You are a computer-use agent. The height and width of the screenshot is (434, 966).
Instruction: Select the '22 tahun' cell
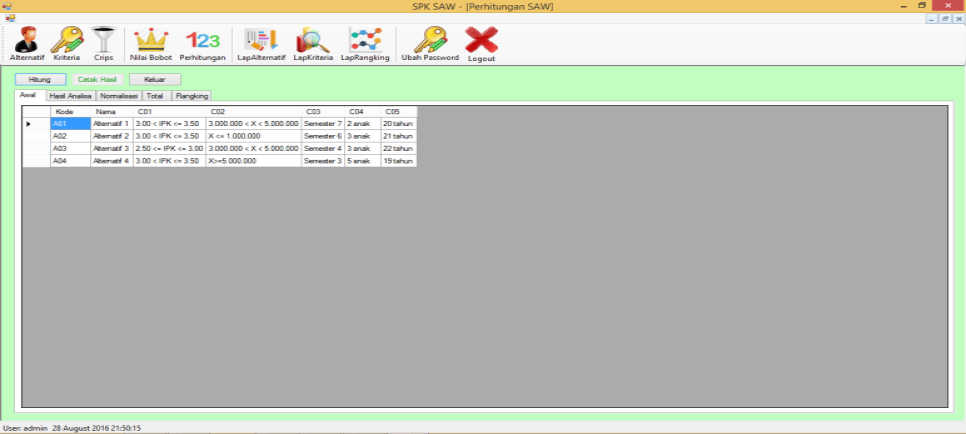399,148
